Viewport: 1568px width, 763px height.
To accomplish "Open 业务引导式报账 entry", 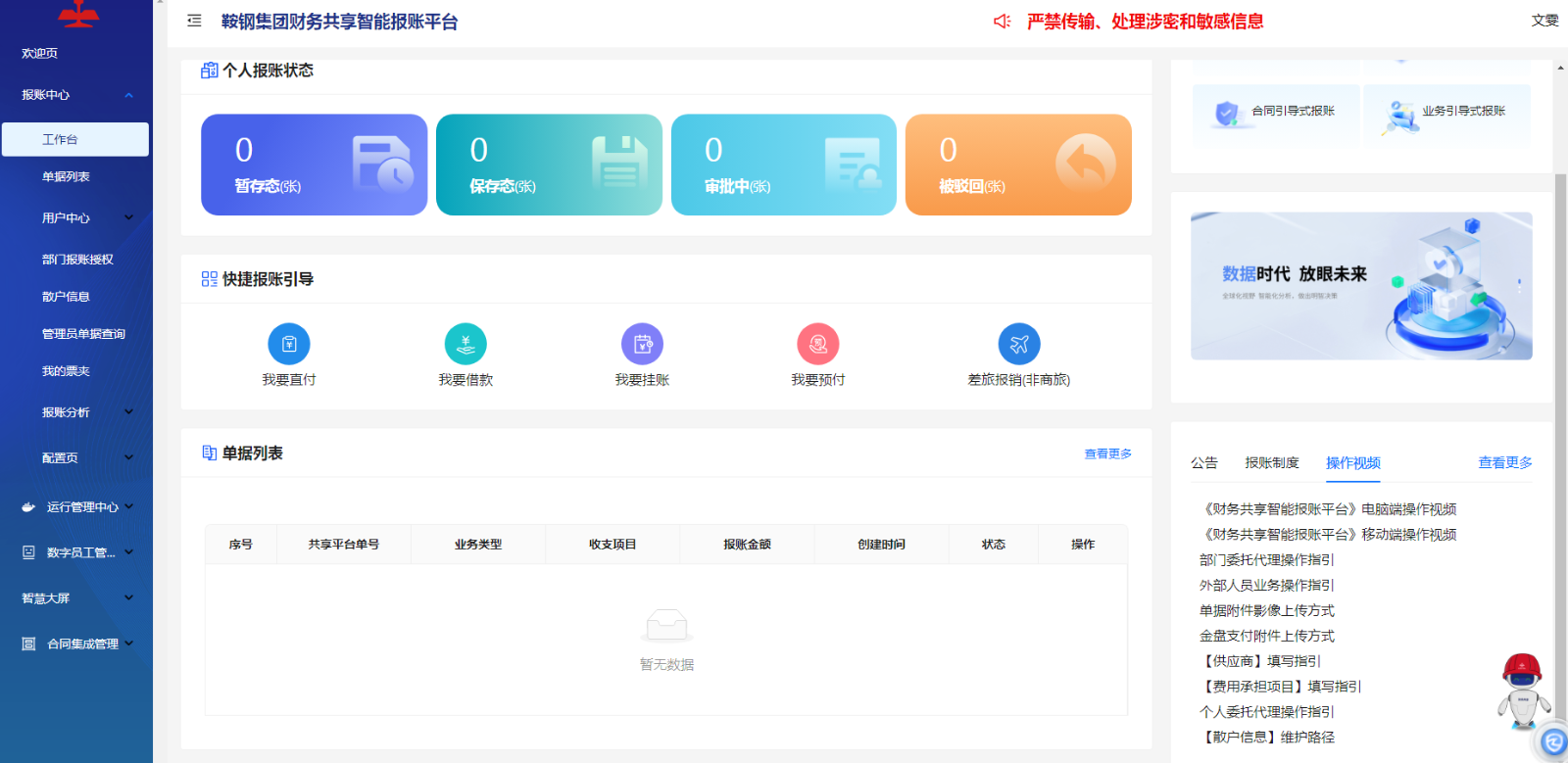I will 1446,113.
